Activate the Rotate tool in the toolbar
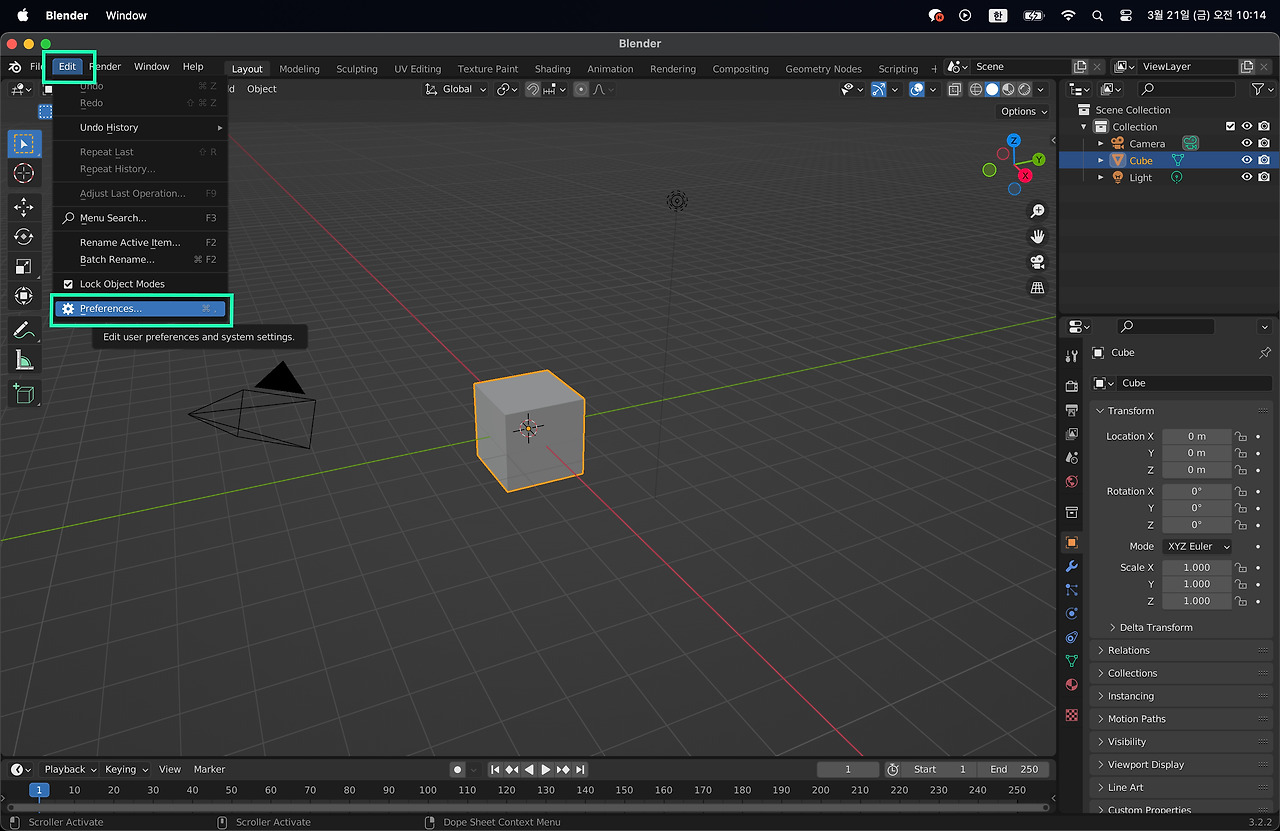The image size is (1280, 831). point(24,237)
